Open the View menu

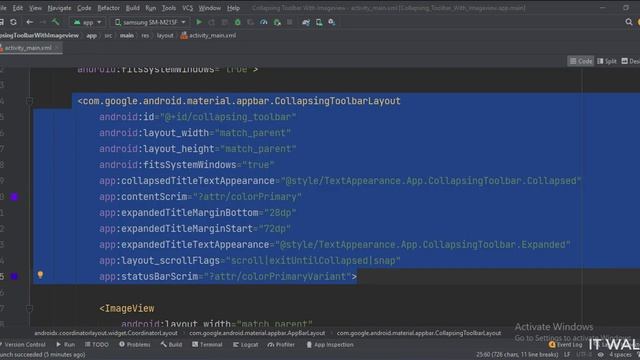pos(35,8)
